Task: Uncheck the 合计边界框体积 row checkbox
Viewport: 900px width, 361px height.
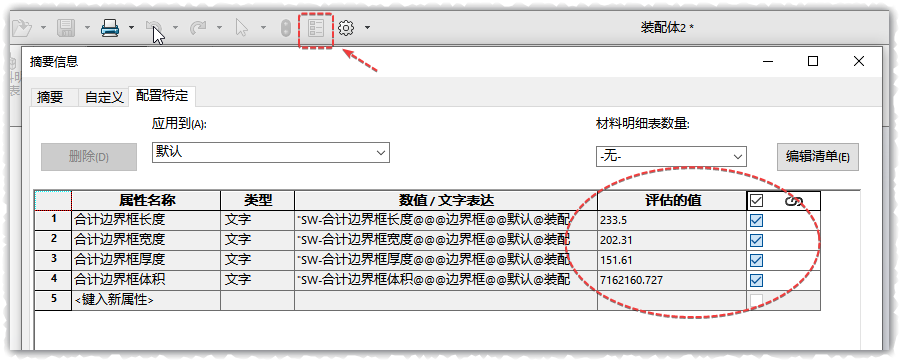Action: pos(757,280)
